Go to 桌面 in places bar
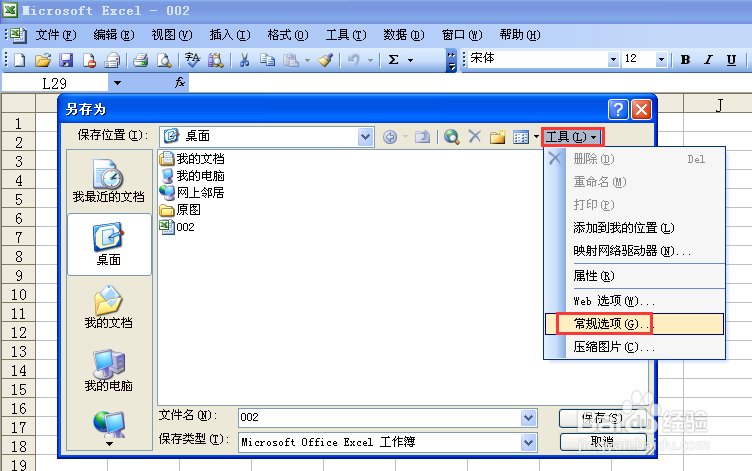Screen dimensions: 752x471 (x=109, y=244)
